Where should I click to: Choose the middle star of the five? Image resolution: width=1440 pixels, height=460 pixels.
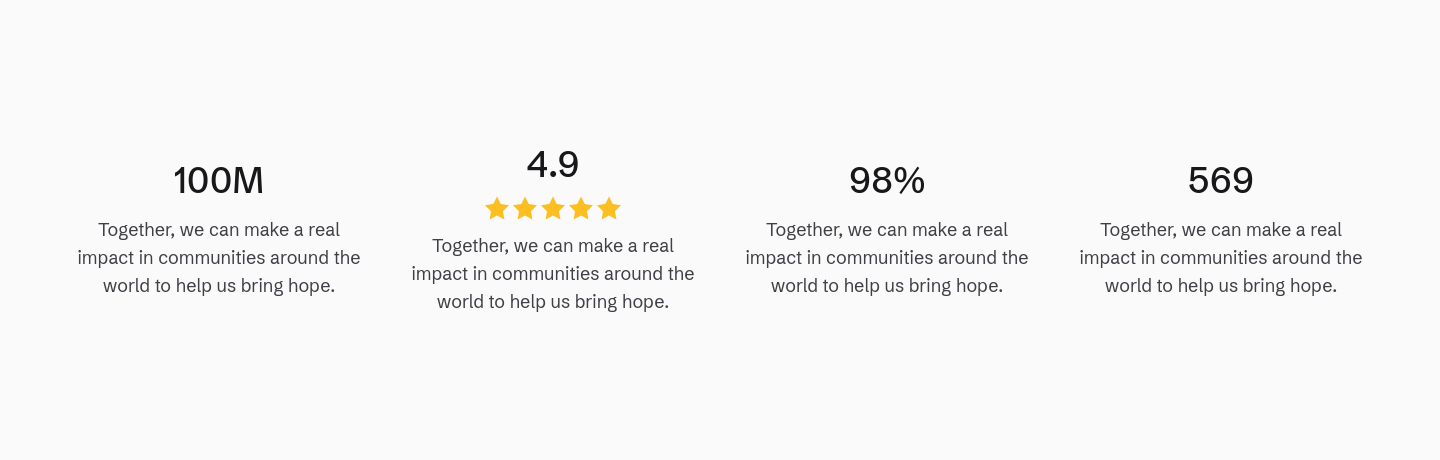point(553,208)
